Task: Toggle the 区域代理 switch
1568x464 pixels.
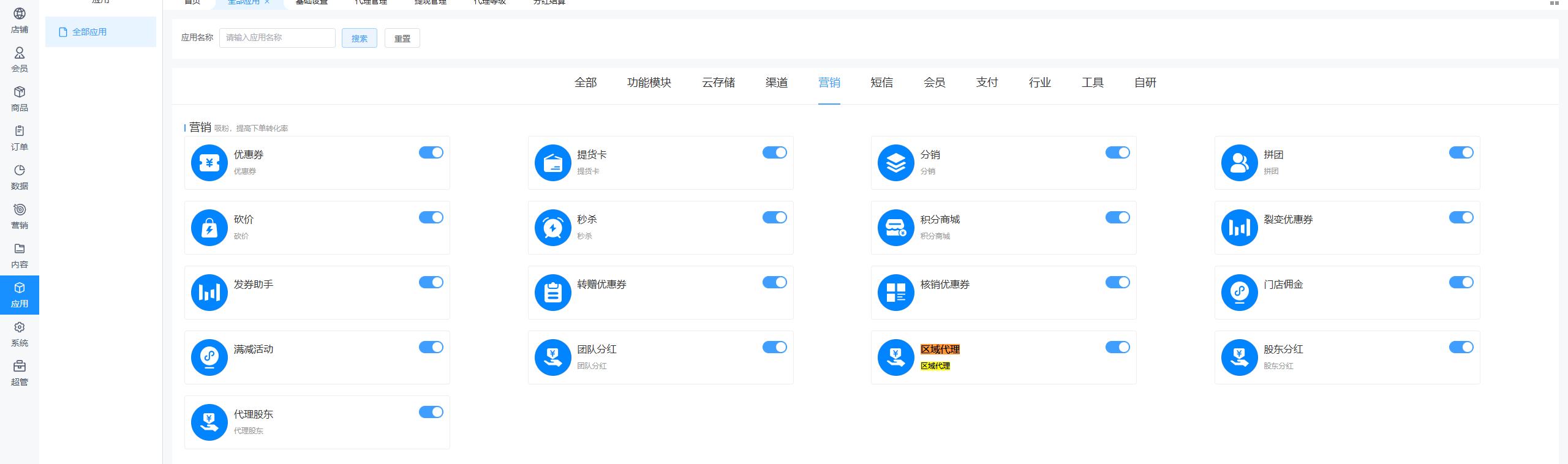Action: (1118, 347)
